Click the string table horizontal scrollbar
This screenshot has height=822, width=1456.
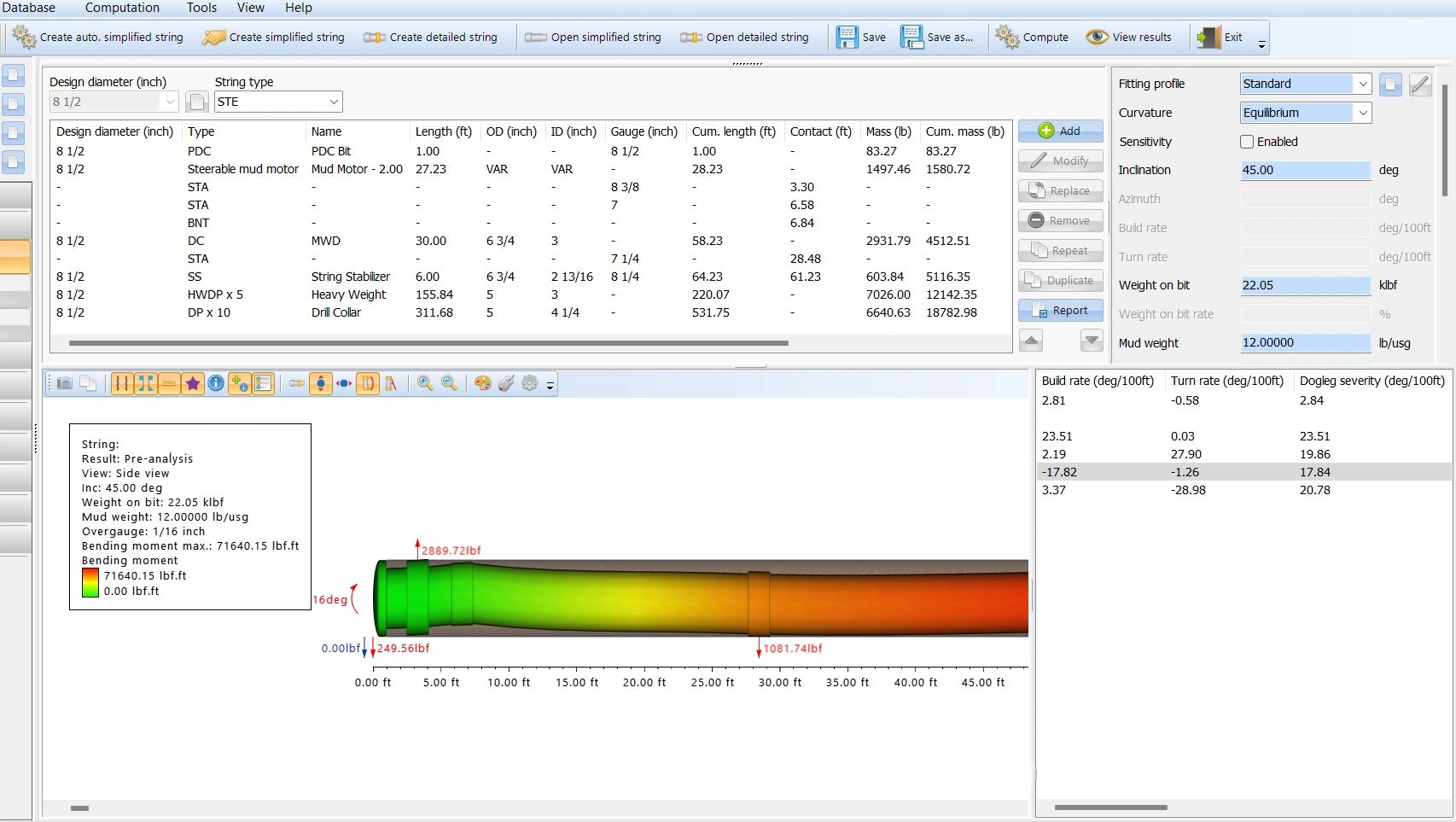[x=428, y=343]
